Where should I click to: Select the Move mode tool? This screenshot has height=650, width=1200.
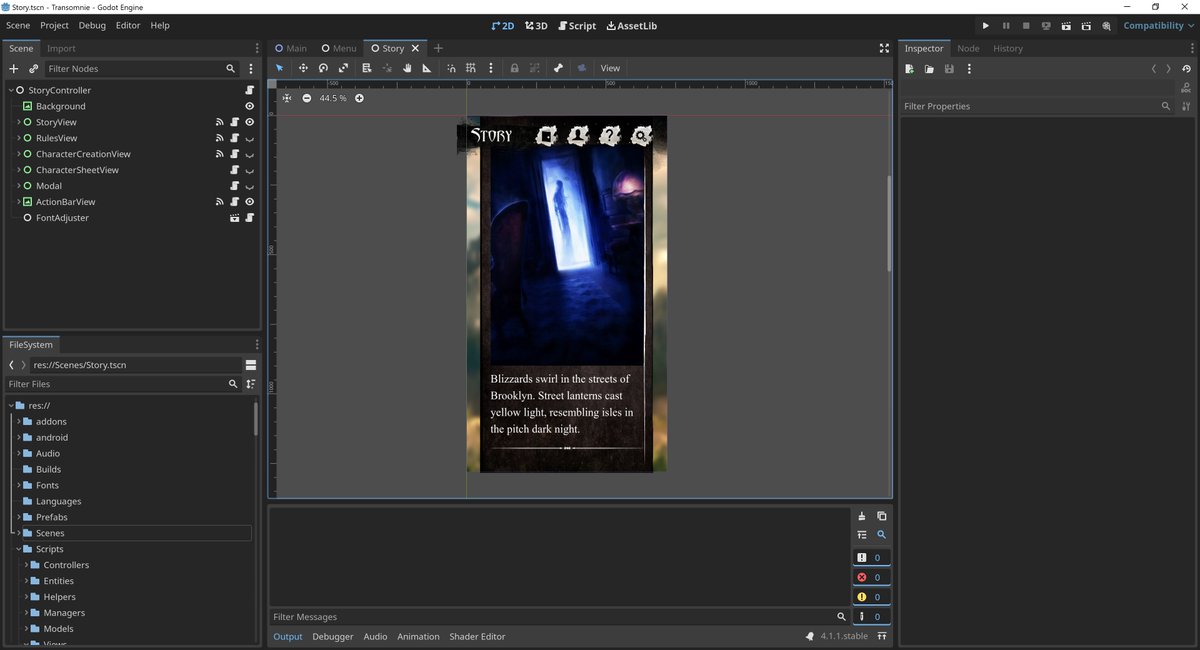302,68
